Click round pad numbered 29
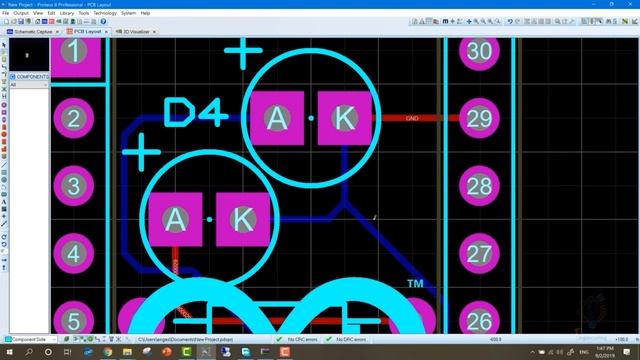 [479, 118]
